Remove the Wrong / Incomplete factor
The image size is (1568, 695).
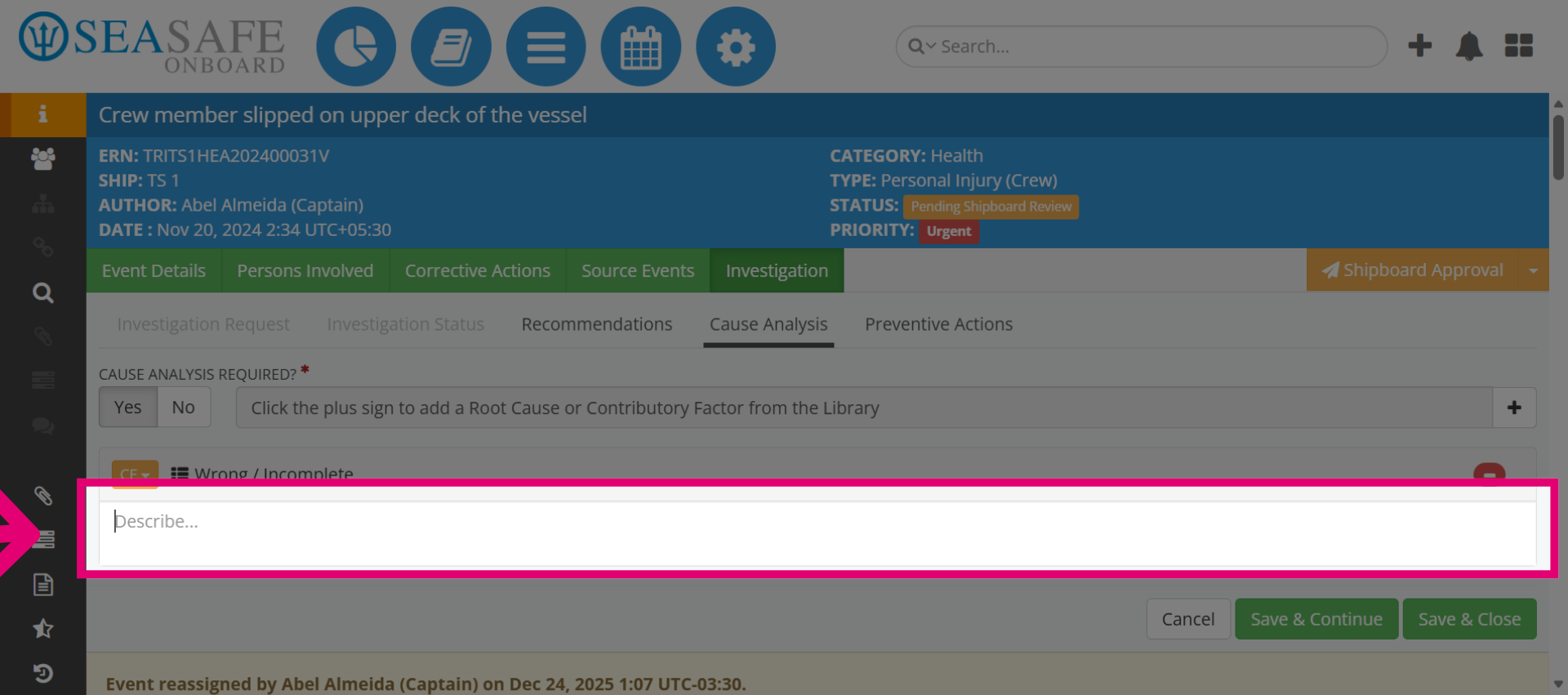coord(1489,473)
